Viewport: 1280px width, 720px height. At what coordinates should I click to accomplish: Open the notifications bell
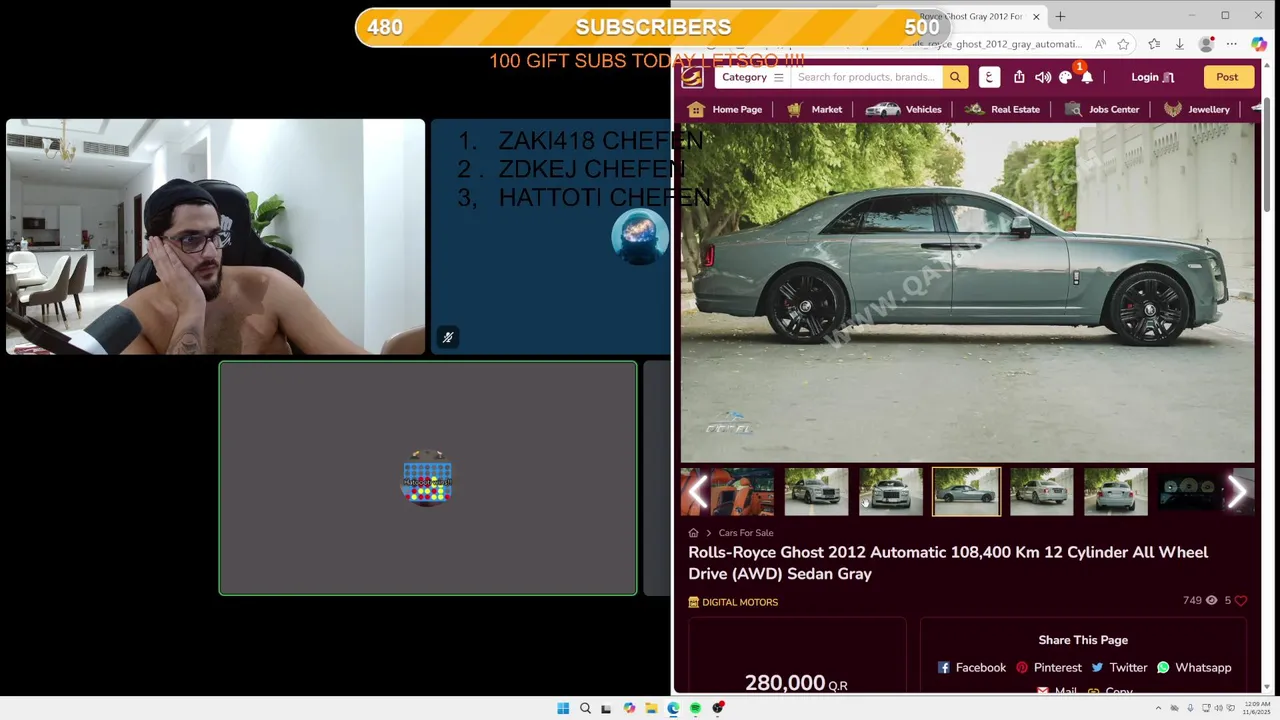pos(1086,77)
